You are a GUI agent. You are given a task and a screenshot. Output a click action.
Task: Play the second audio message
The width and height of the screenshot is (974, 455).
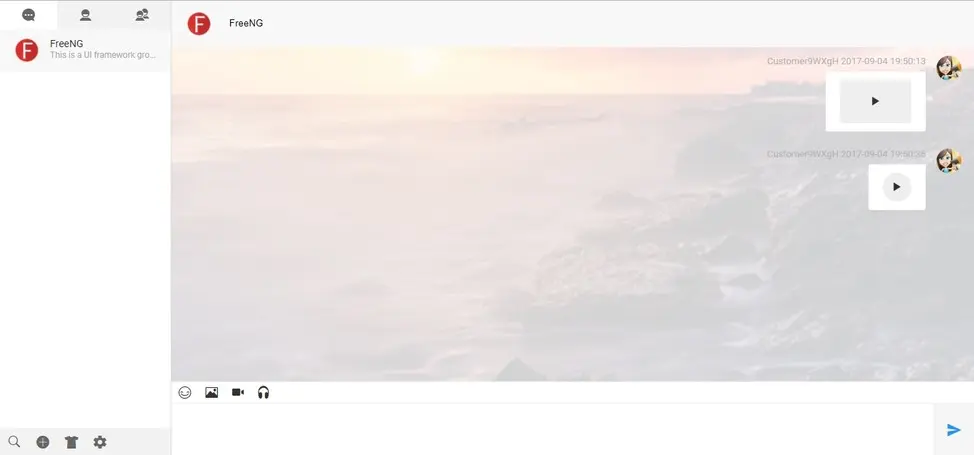tap(896, 186)
